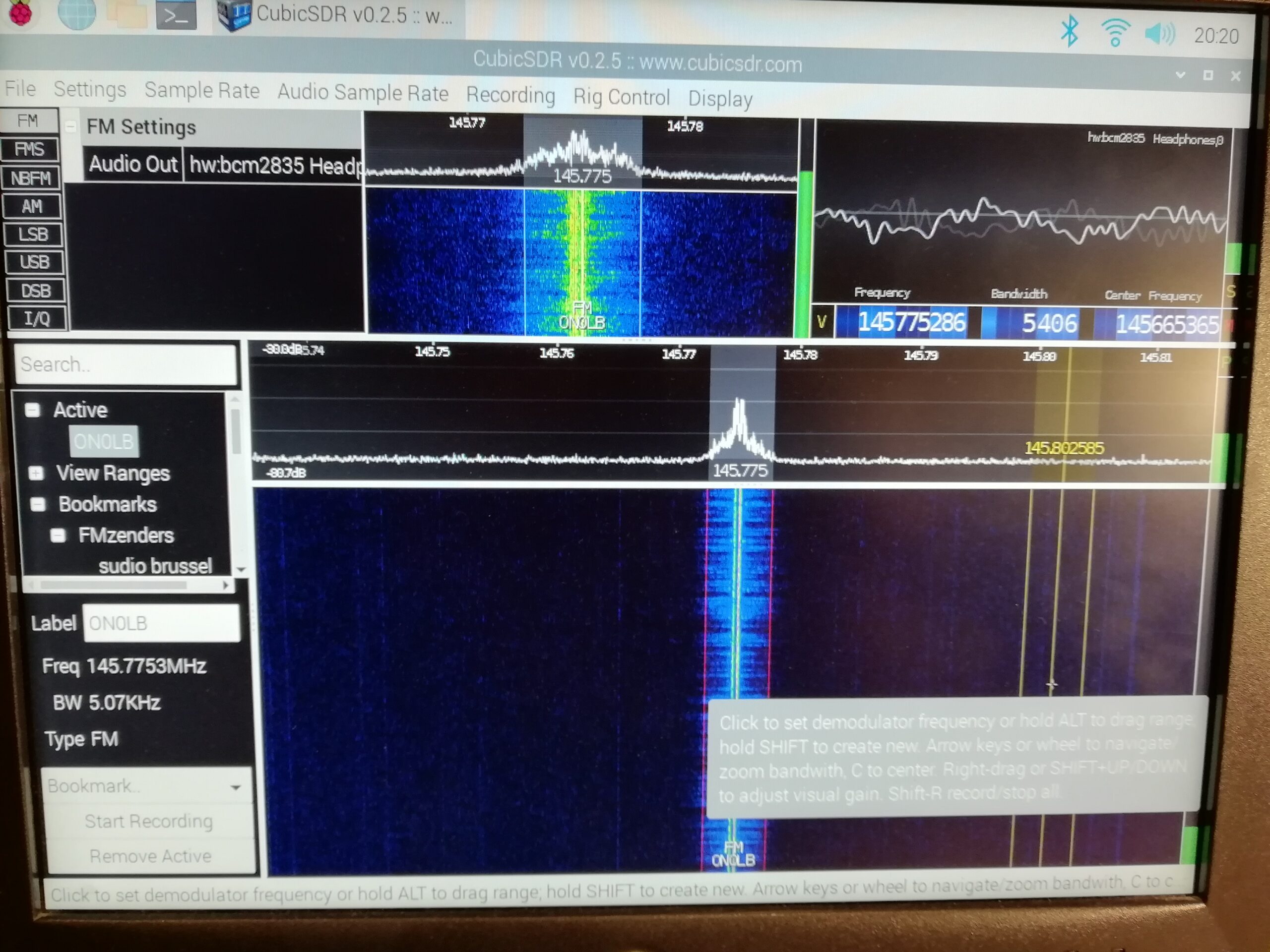Click the Search bookmarks field
The width and height of the screenshot is (1270, 952).
click(x=125, y=364)
